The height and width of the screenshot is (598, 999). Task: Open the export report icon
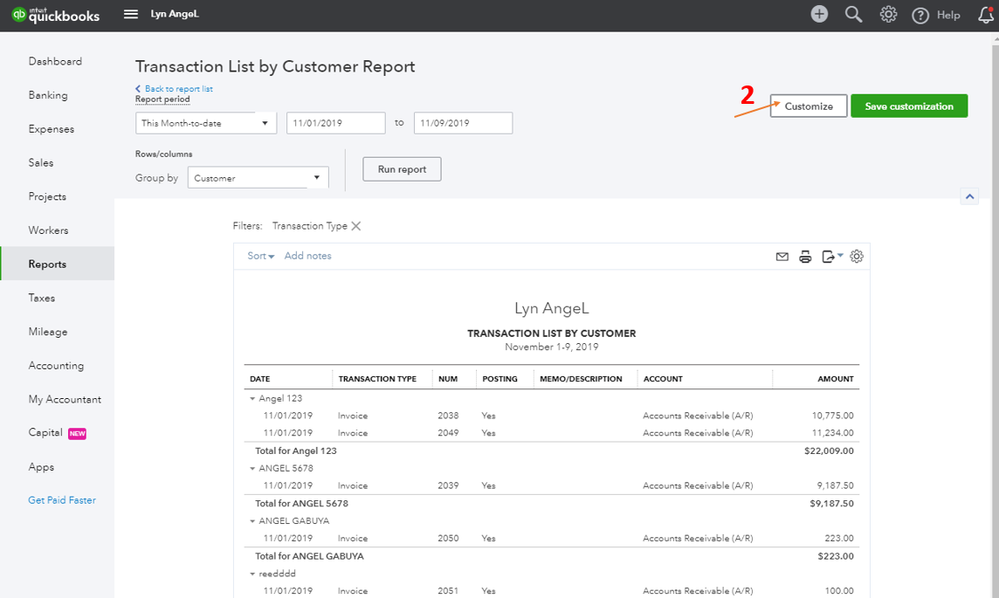(832, 257)
